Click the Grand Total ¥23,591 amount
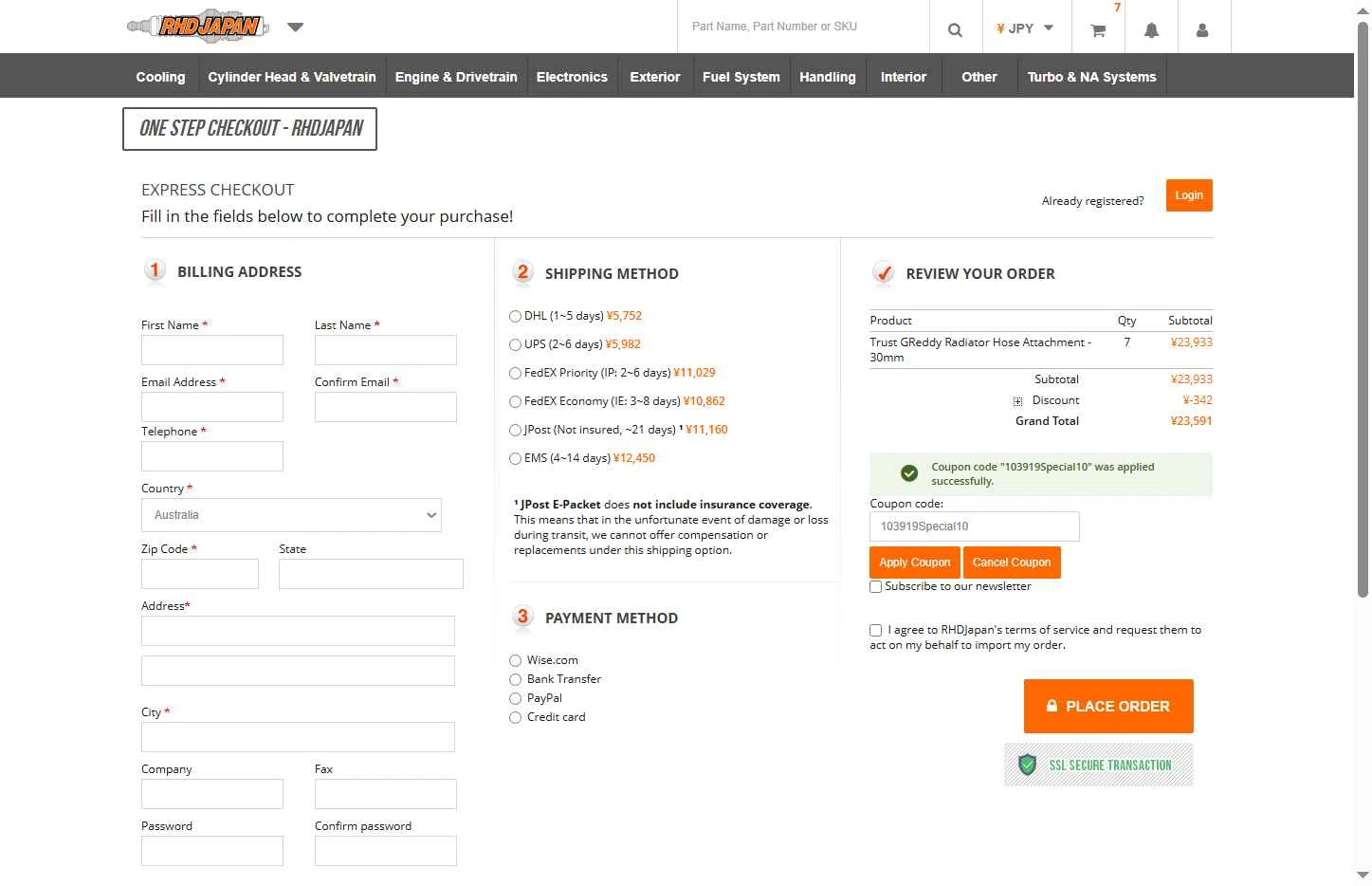The width and height of the screenshot is (1372, 886). (1191, 421)
